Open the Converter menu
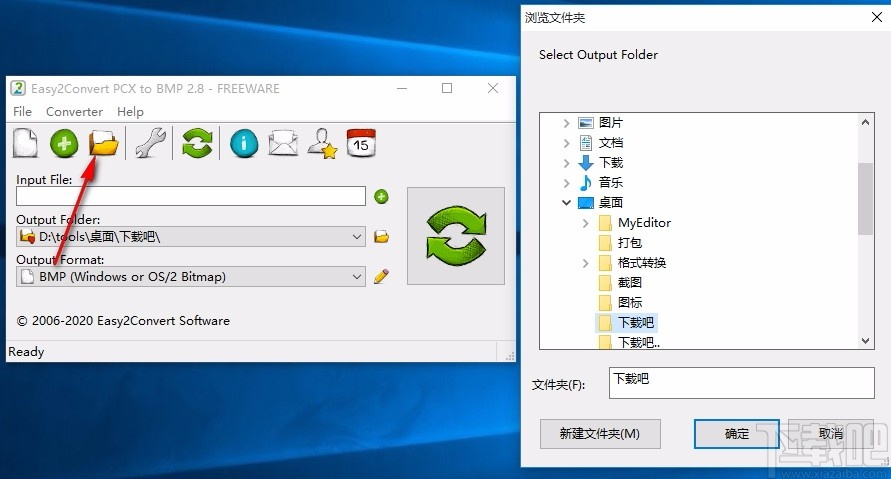 coord(74,111)
